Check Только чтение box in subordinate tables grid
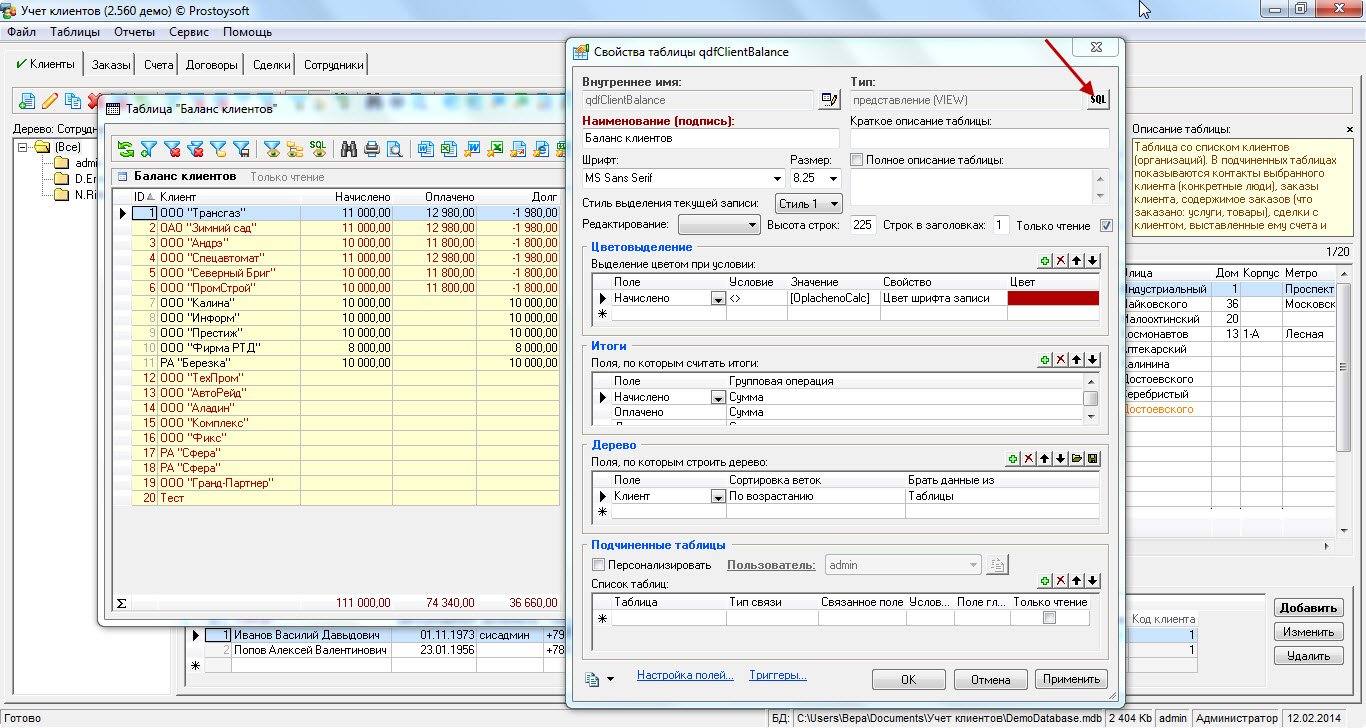This screenshot has height=728, width=1366. 1049,618
